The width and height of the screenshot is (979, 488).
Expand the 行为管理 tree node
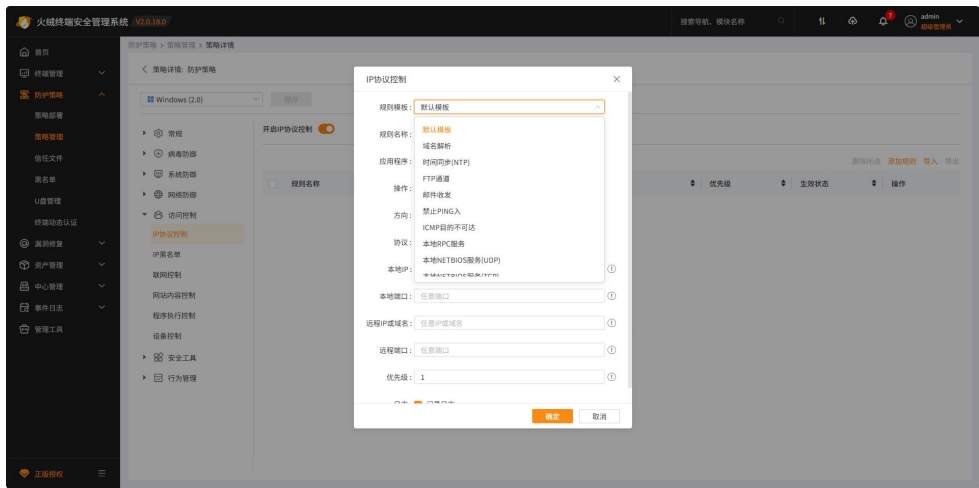pos(145,378)
